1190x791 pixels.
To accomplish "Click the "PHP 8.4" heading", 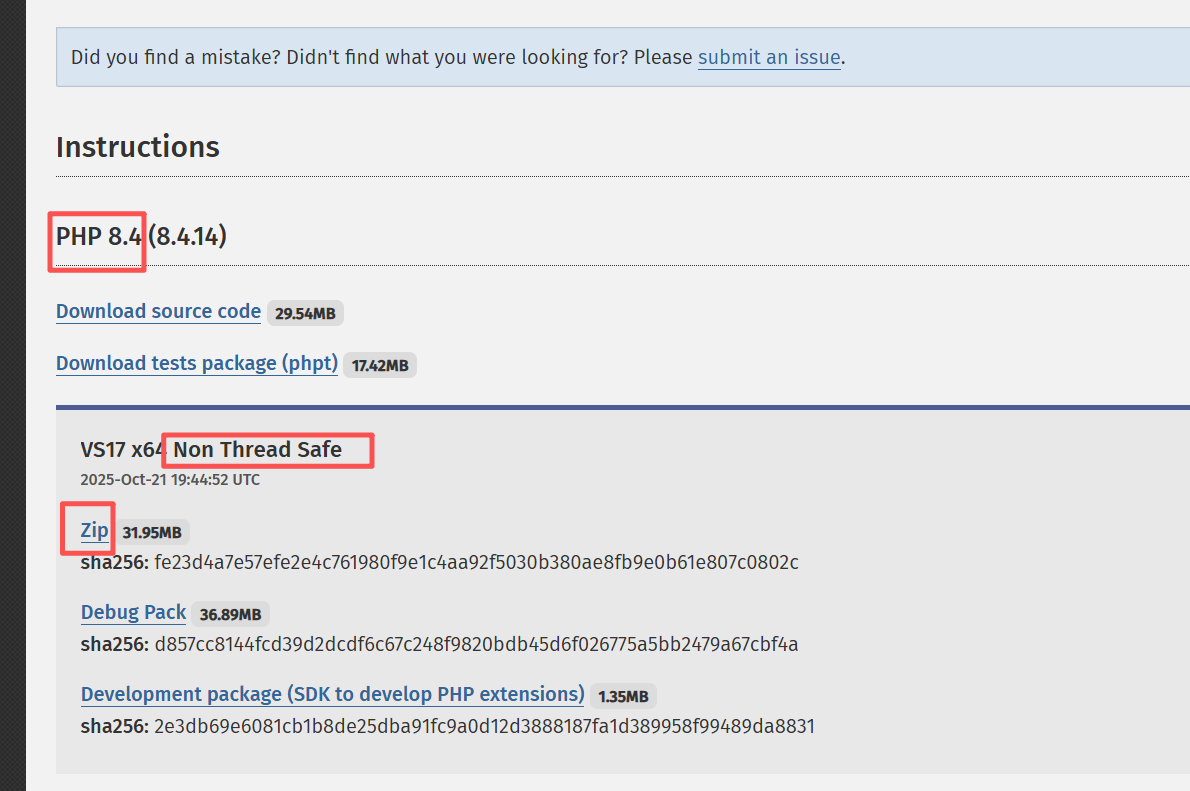I will (95, 237).
